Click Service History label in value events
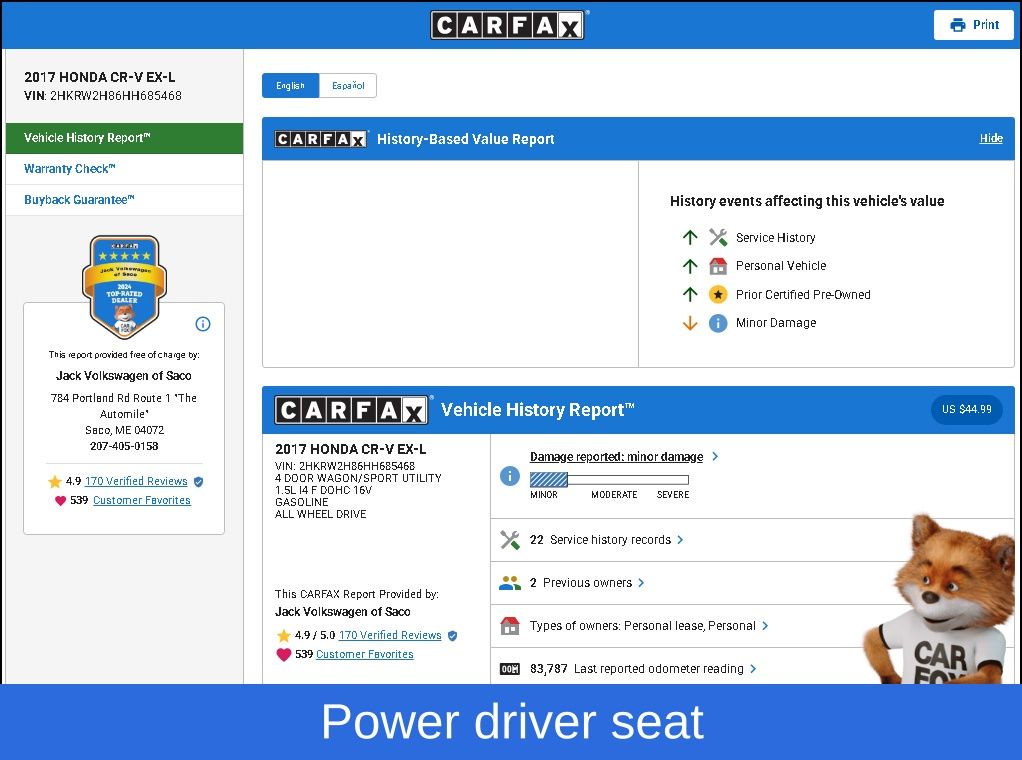This screenshot has width=1022, height=760. (x=776, y=238)
